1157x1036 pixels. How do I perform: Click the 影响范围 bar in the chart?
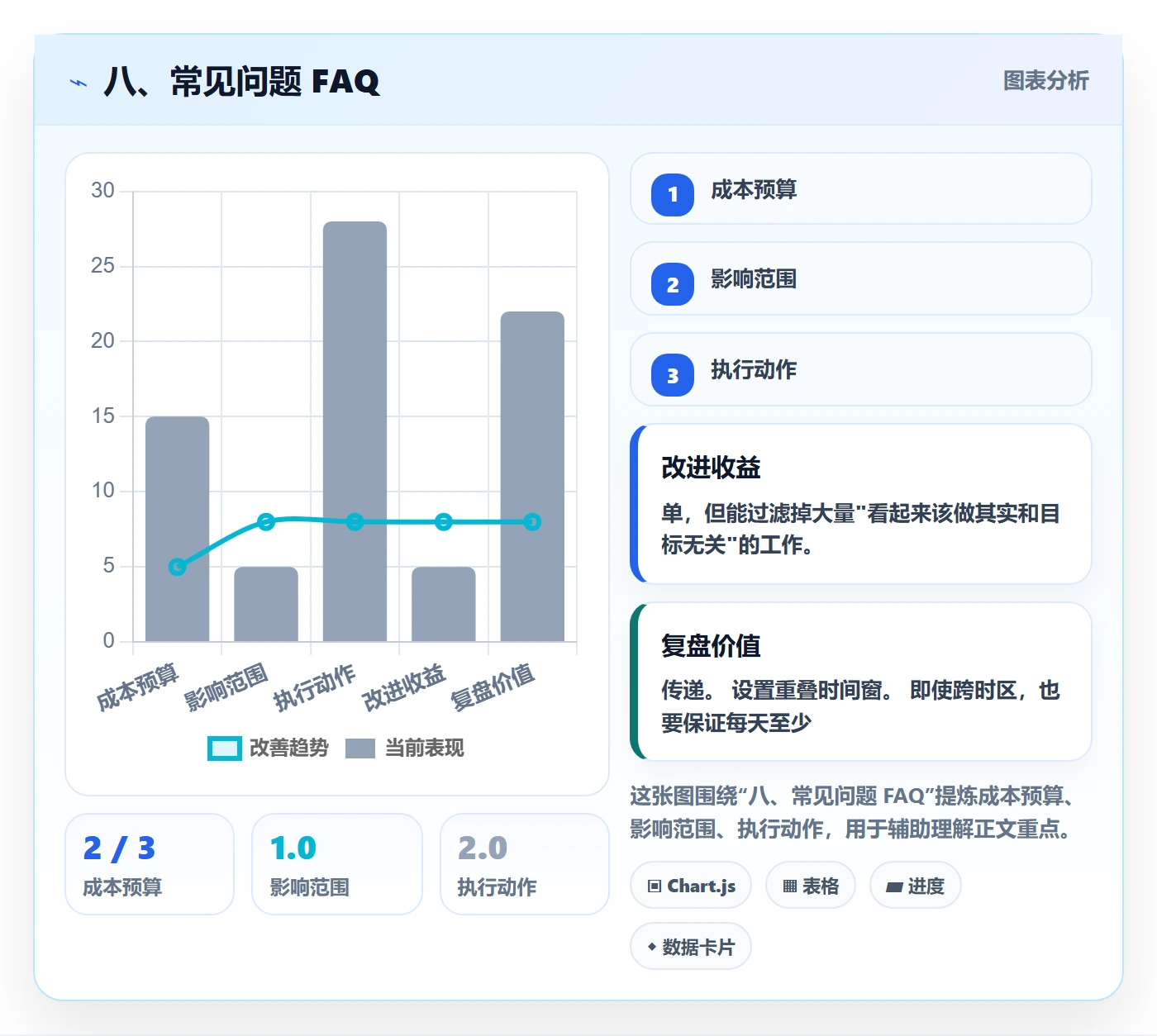(x=266, y=604)
